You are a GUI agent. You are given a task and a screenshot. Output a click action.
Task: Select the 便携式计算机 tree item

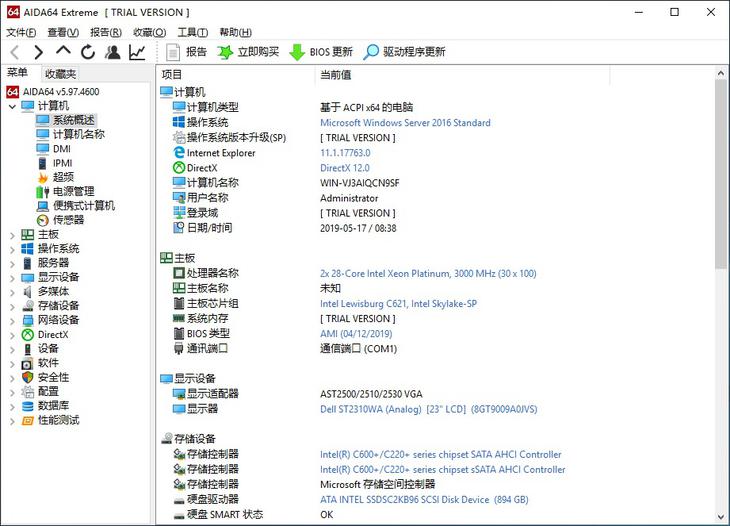84,206
